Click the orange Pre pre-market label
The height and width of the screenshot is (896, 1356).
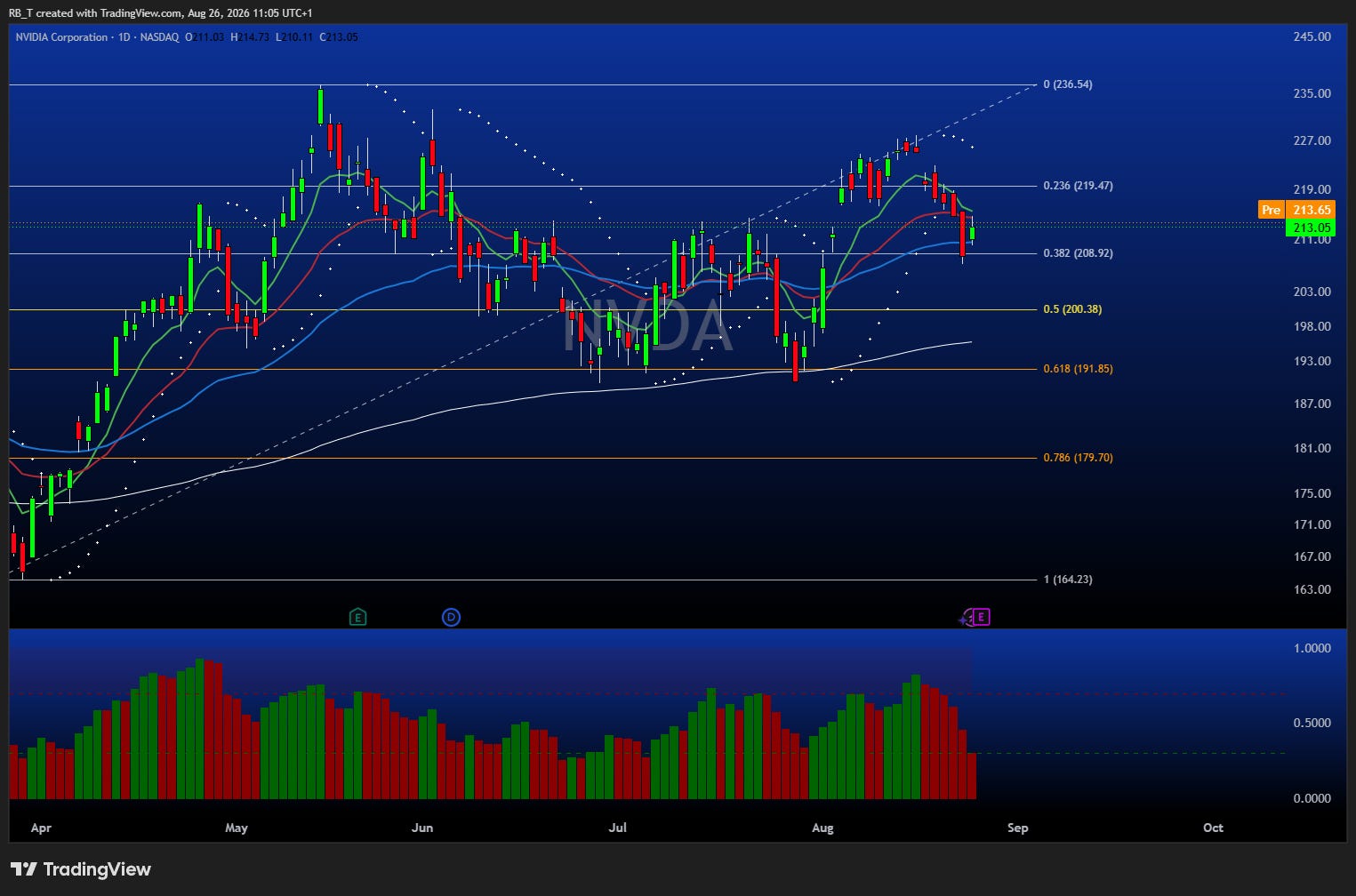click(1272, 210)
